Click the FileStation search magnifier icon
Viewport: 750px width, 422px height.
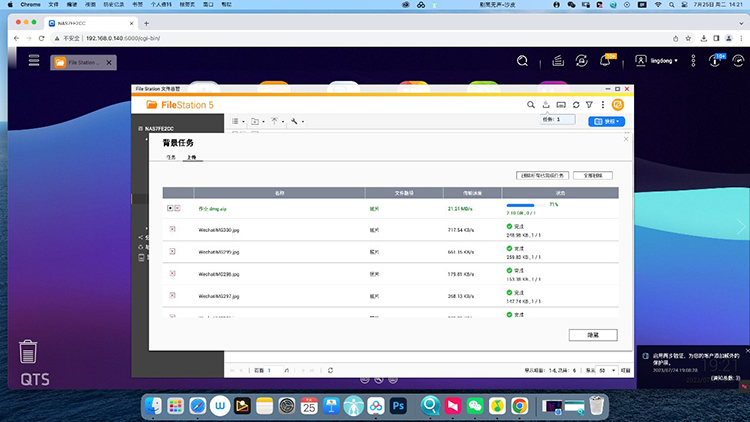coord(532,105)
